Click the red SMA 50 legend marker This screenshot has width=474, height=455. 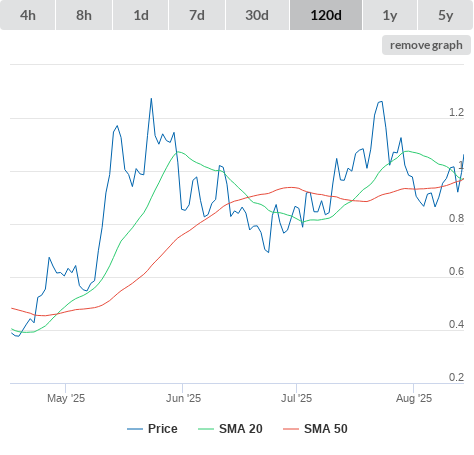(x=291, y=429)
